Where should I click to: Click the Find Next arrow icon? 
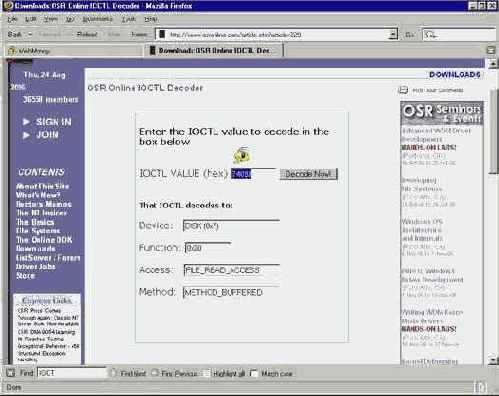[113, 373]
